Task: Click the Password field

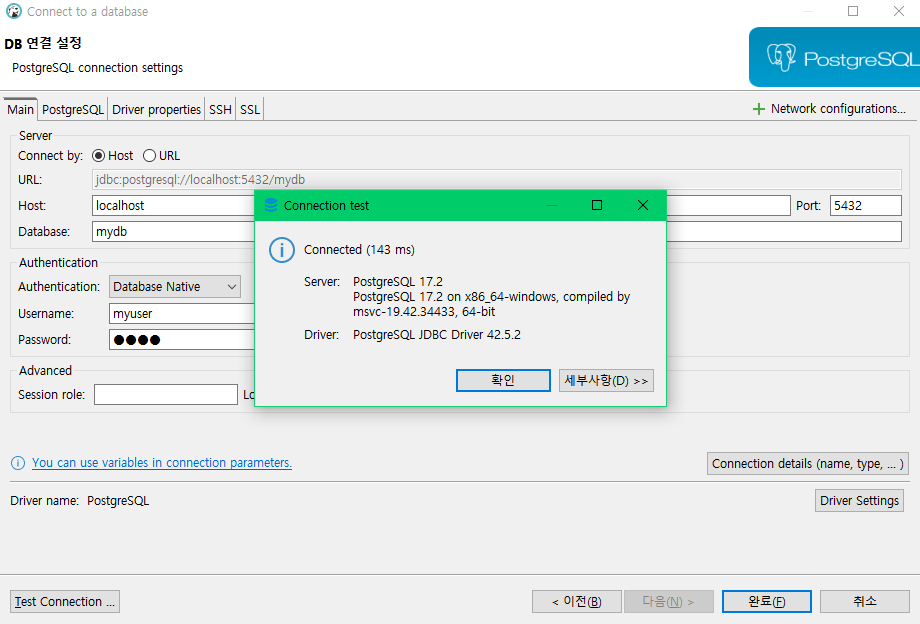Action: tap(182, 340)
